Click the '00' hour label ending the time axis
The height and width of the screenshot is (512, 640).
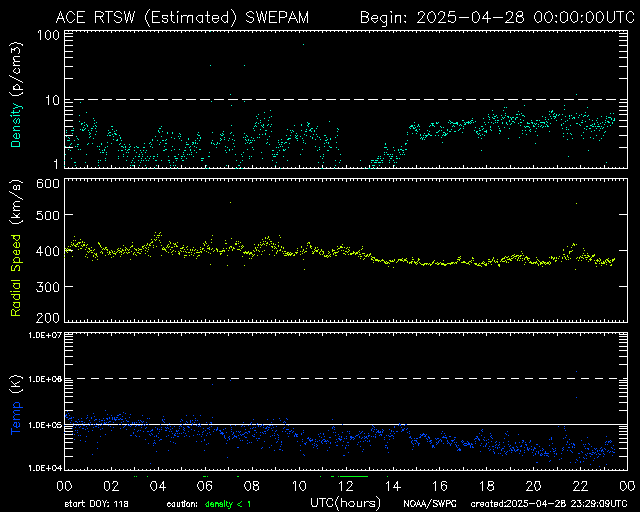coord(627,486)
